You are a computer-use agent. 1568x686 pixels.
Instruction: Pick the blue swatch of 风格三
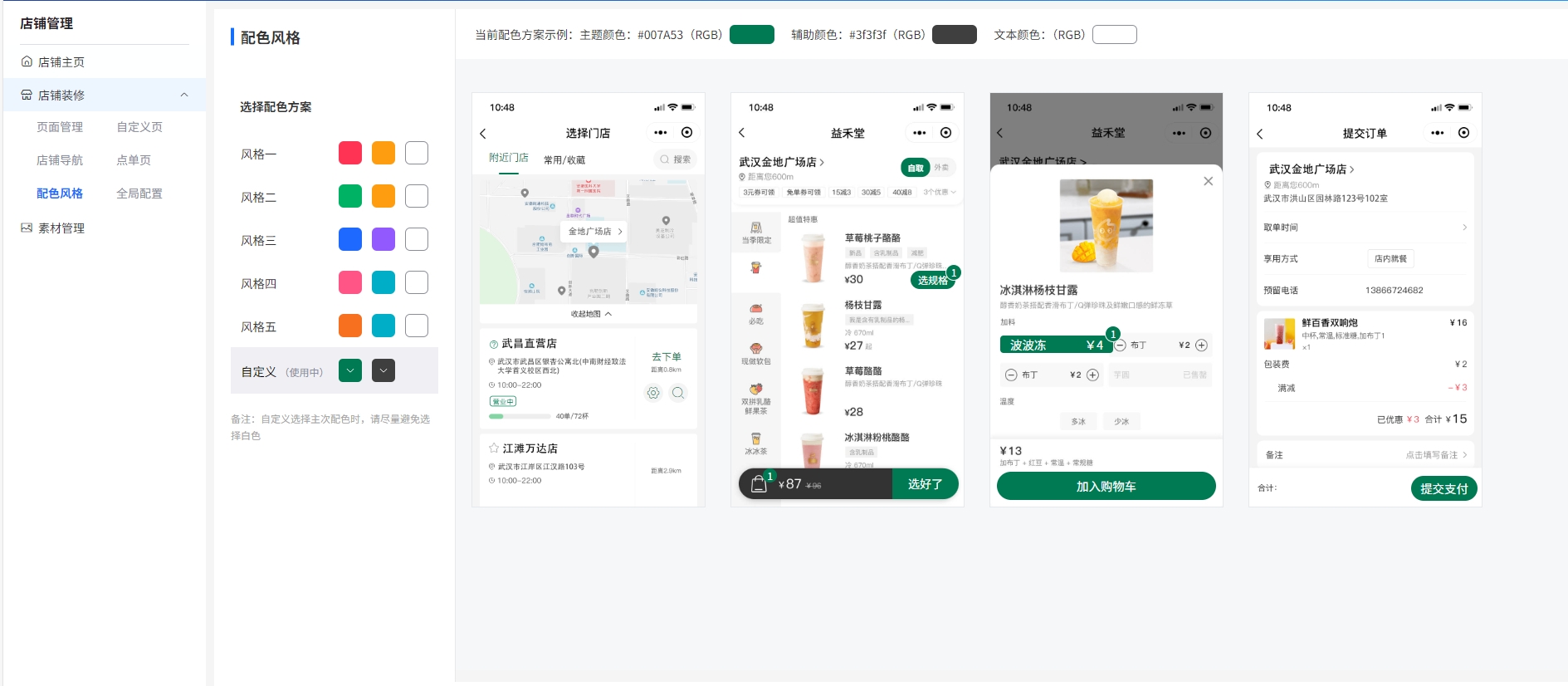tap(350, 239)
